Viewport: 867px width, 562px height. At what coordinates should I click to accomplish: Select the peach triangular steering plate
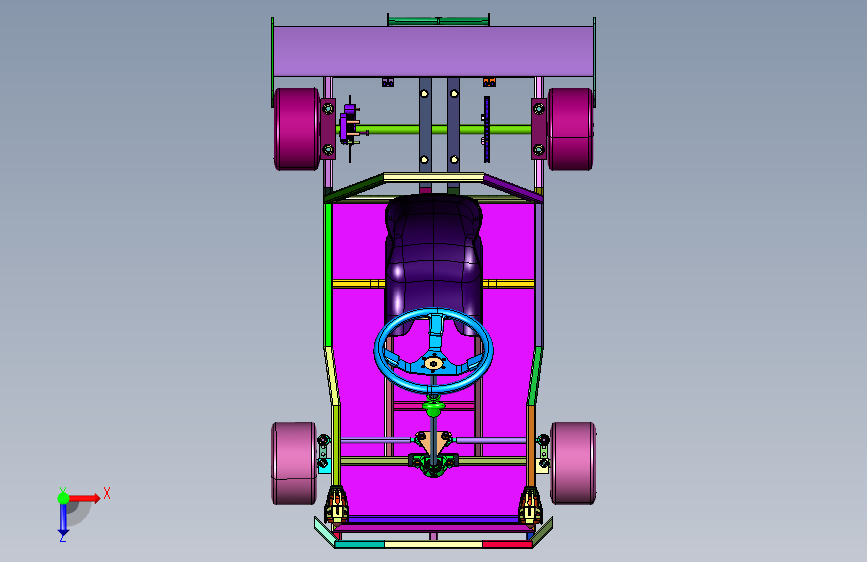coord(433,444)
